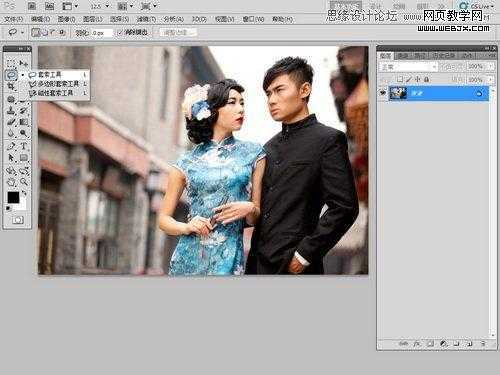Select the Horizontal Type tool
Image resolution: width=500 pixels, height=375 pixels.
[x=24, y=146]
